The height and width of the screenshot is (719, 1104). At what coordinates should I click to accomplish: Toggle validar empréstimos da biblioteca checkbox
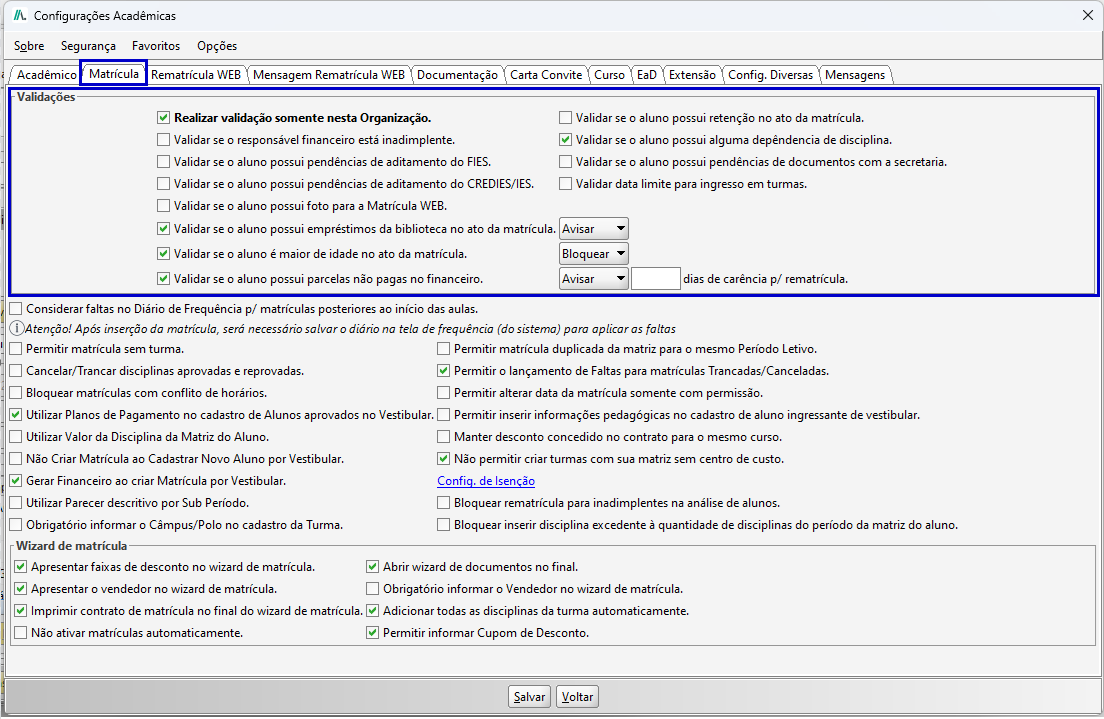point(163,228)
